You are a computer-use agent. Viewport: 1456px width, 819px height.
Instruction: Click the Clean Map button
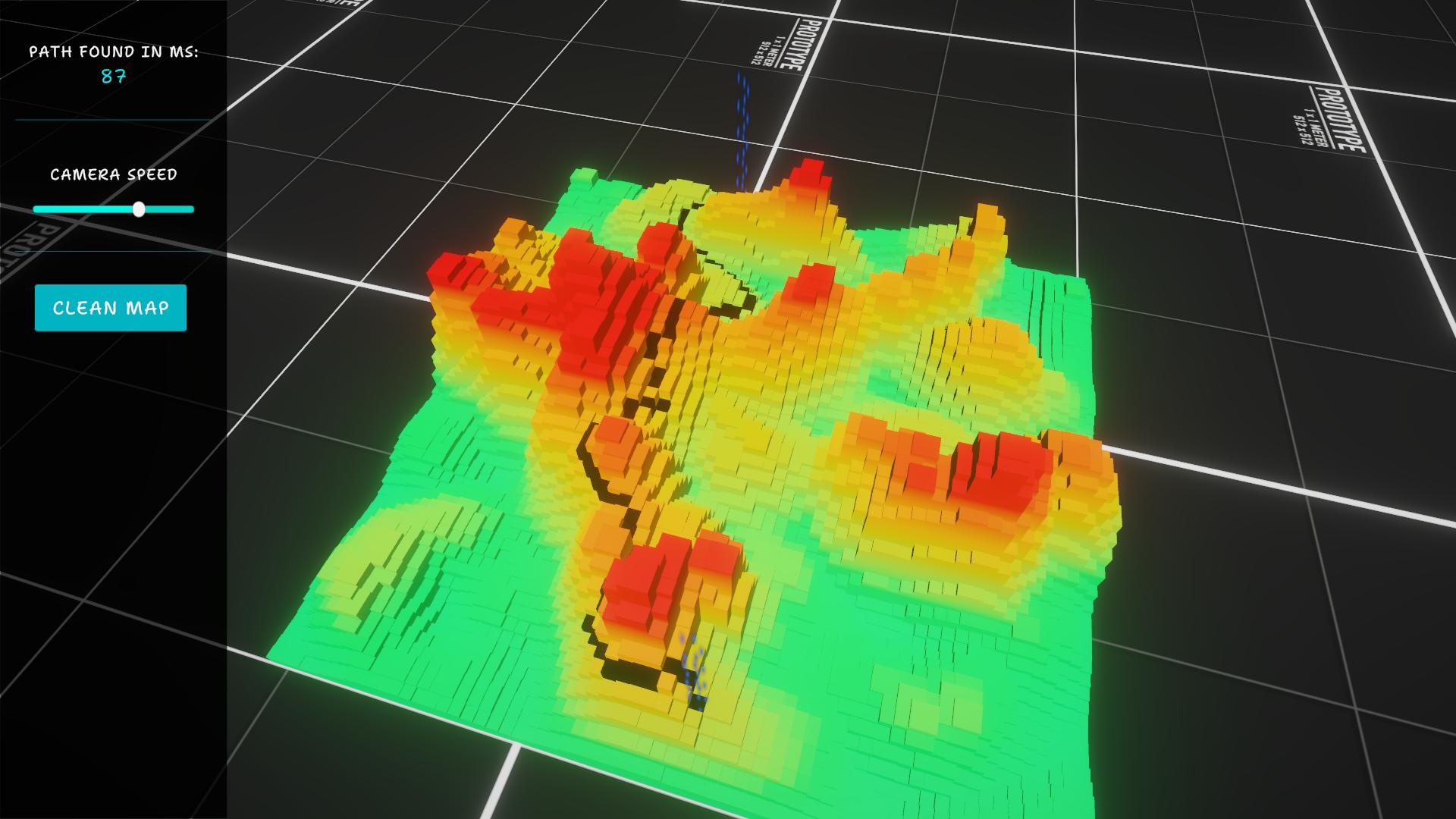coord(111,308)
